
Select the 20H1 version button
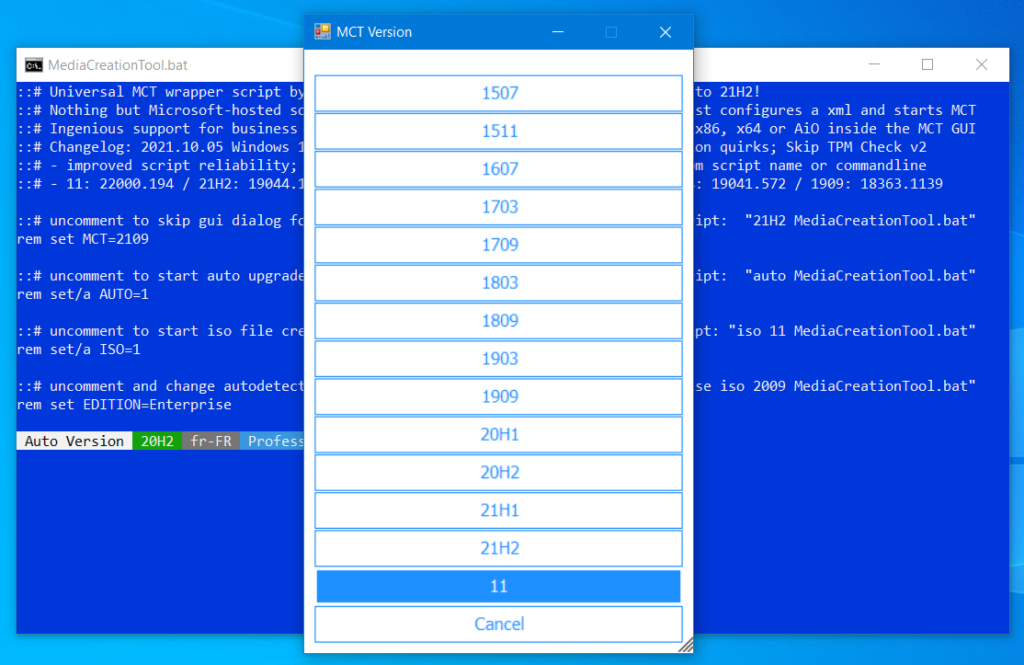click(x=498, y=435)
